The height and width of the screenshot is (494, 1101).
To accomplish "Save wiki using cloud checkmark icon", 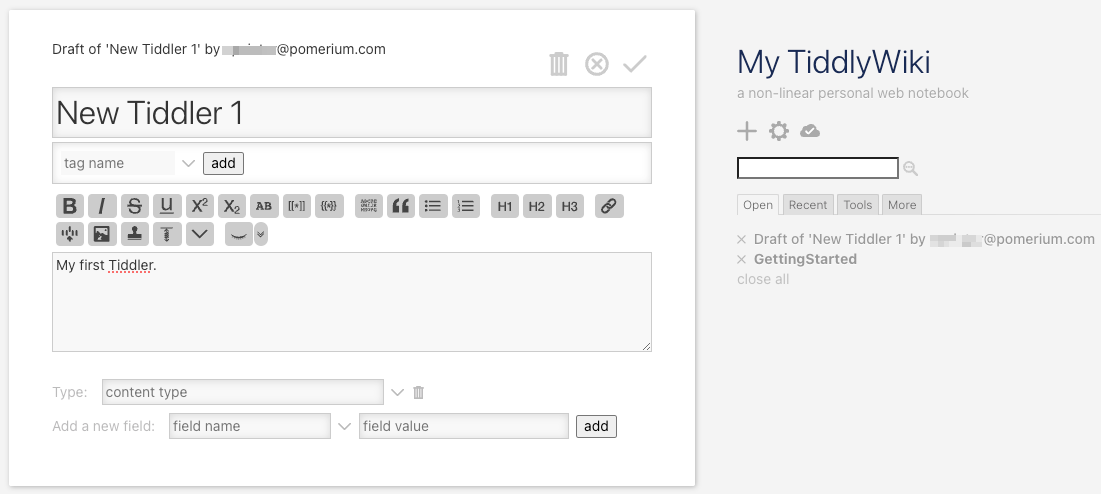I will coord(810,131).
